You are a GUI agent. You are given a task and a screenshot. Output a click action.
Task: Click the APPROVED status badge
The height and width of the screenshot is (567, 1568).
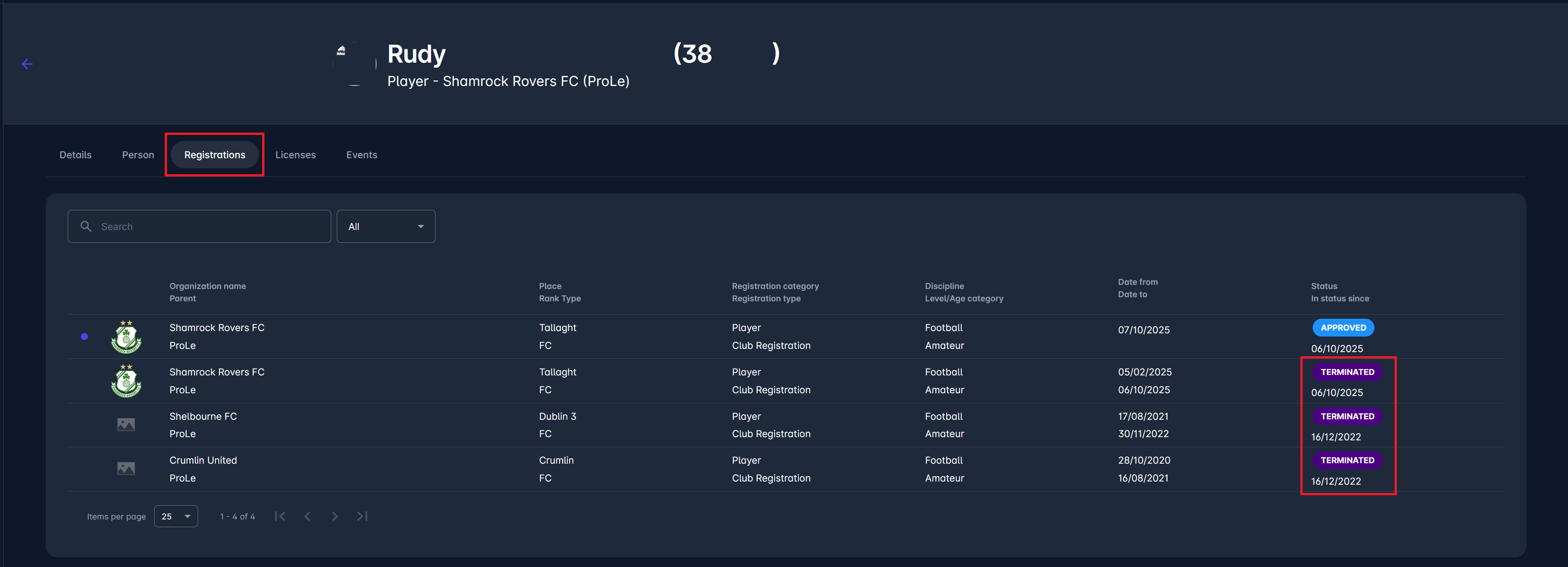click(1343, 327)
